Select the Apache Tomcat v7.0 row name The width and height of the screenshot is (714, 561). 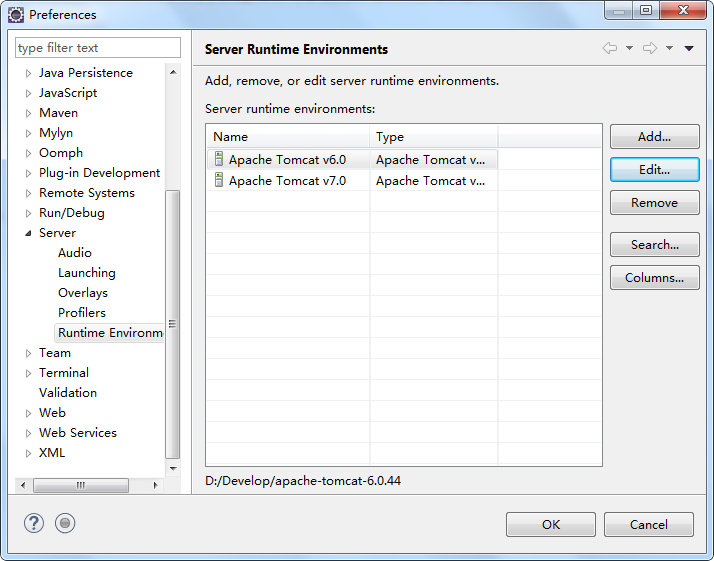[x=287, y=181]
